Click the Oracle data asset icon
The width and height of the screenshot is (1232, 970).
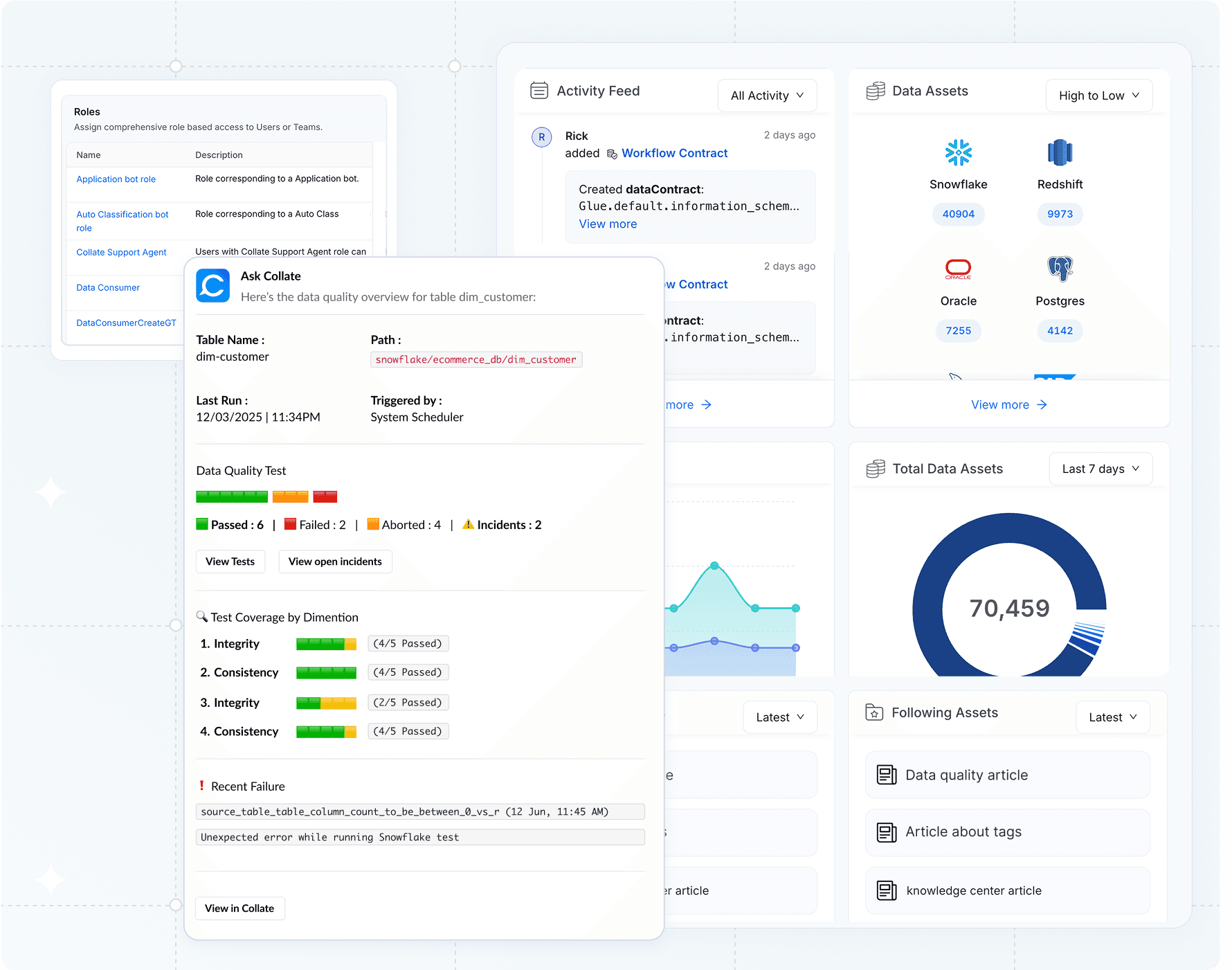(x=958, y=269)
